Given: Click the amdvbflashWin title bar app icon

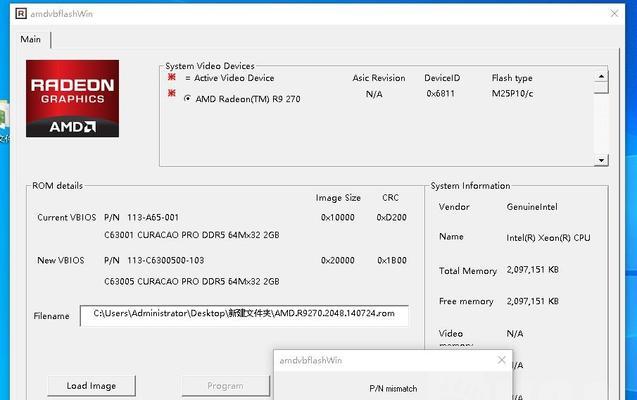Looking at the screenshot, I should point(21,13).
